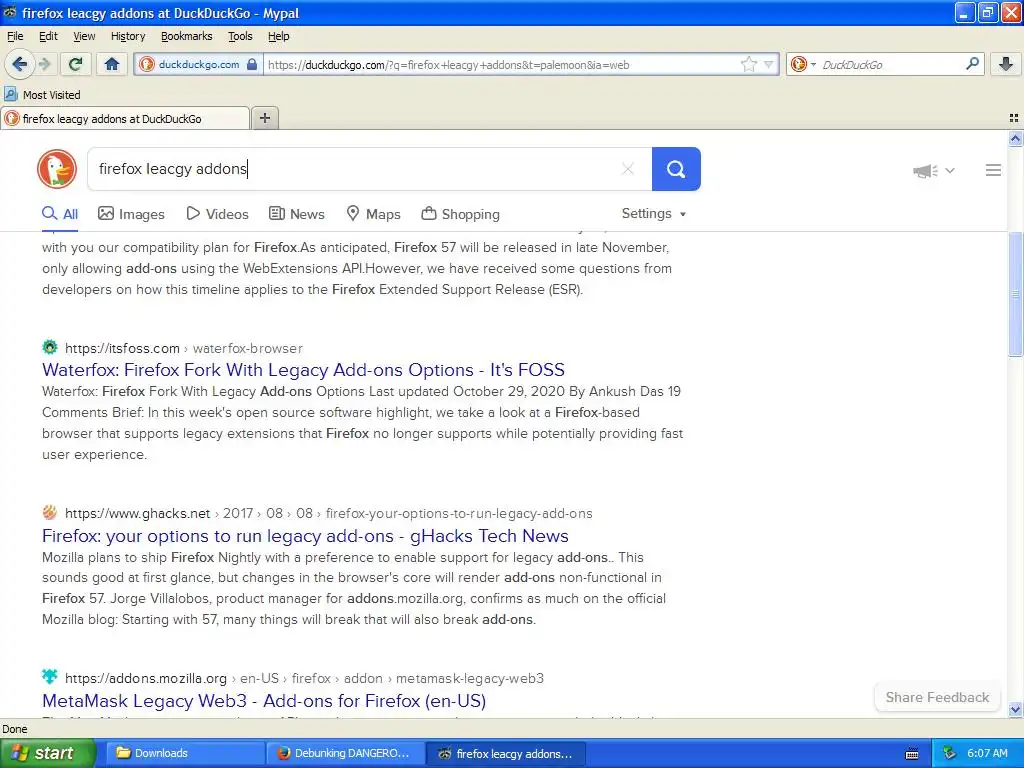Open the Bookmarks menu
Screen dimensions: 1024x768
[187, 36]
